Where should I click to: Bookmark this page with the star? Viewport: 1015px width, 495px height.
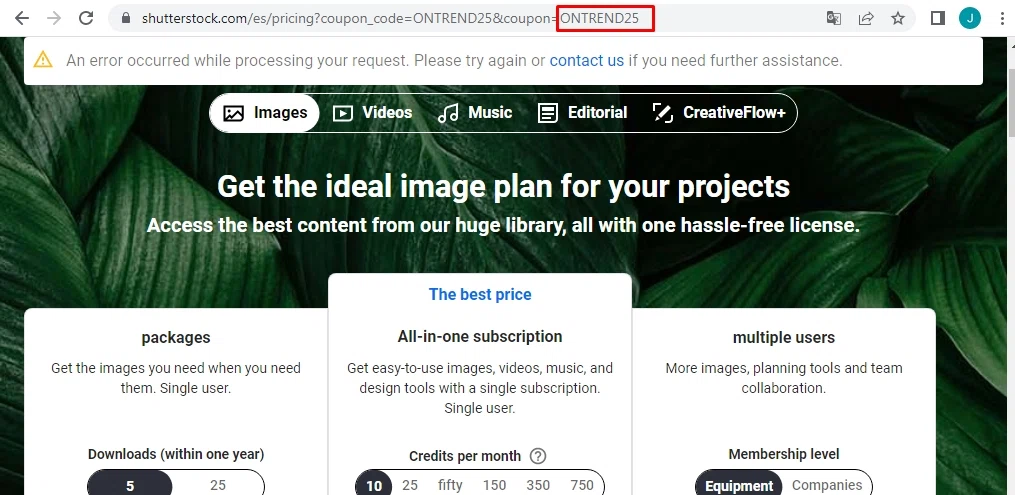[898, 18]
